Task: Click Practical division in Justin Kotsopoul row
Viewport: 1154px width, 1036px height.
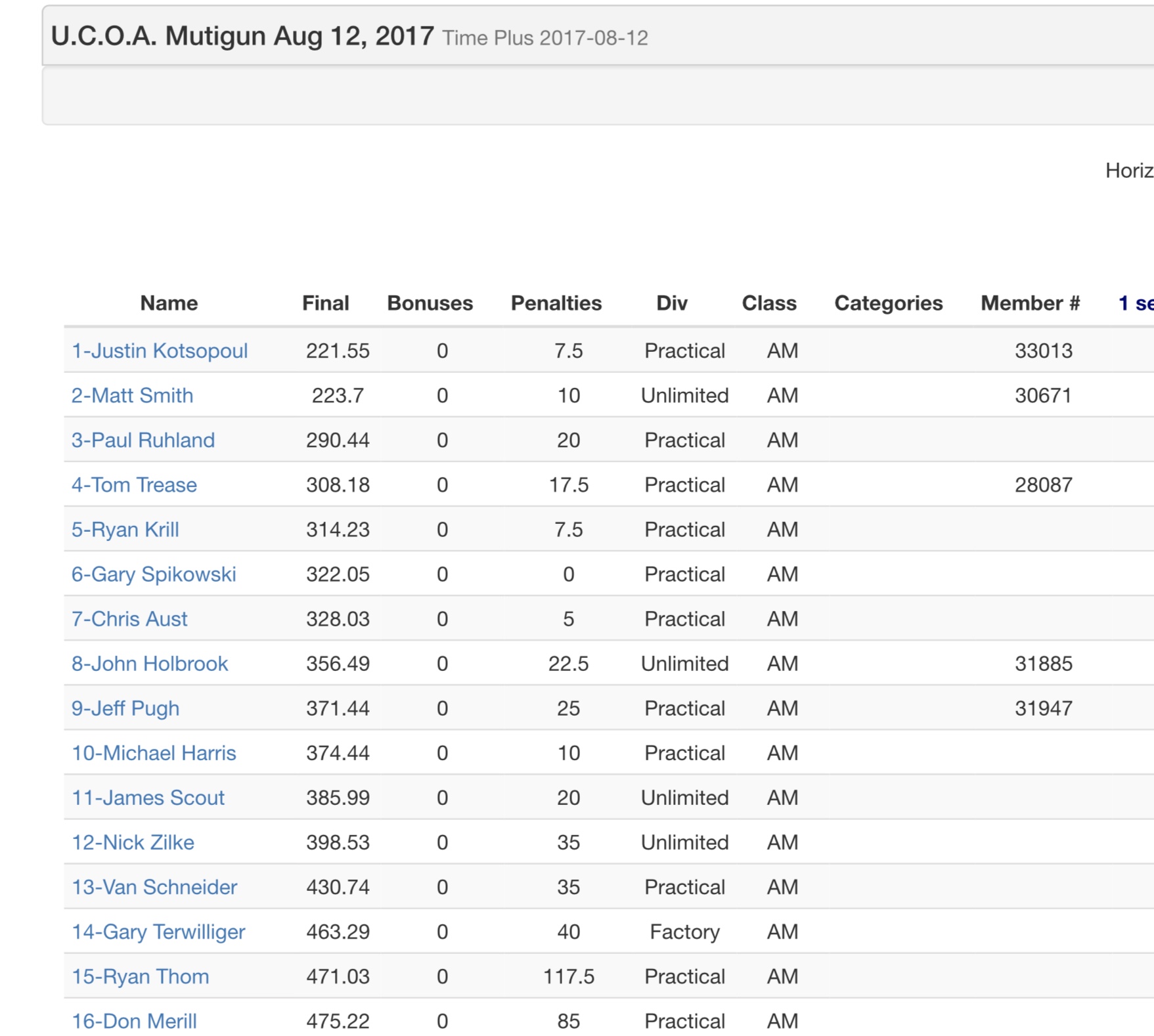Action: point(684,351)
